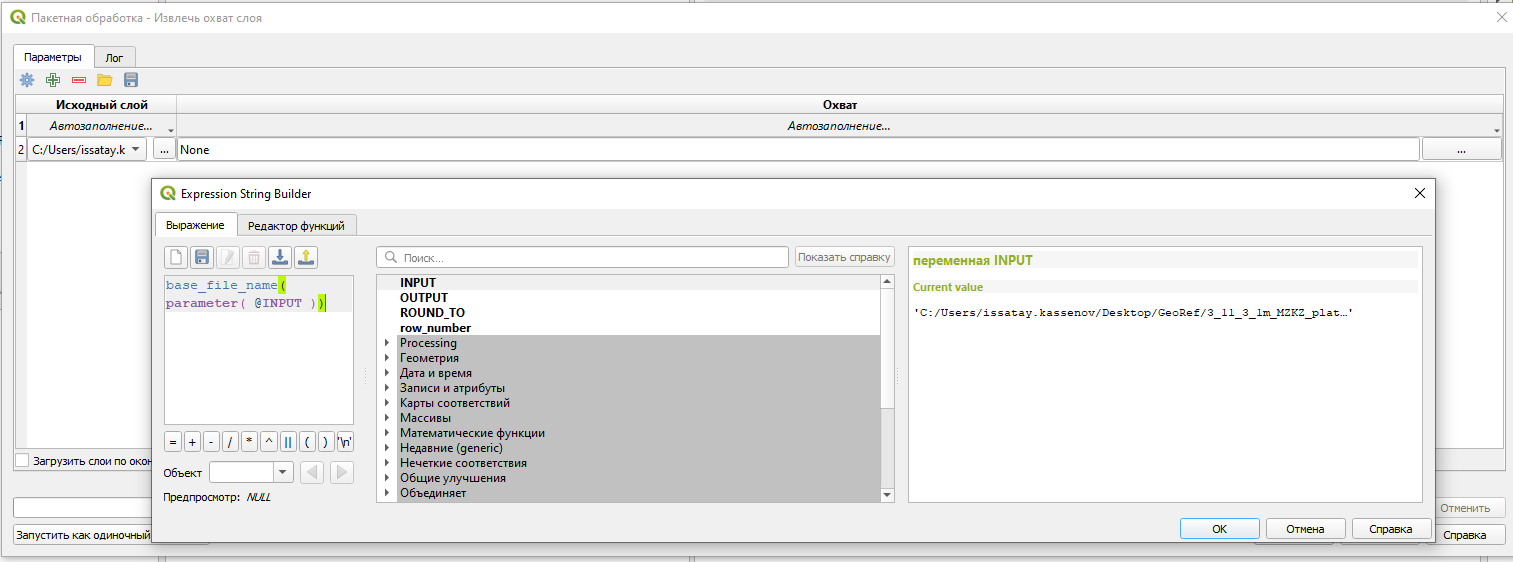Focus the function search field

pos(582,257)
